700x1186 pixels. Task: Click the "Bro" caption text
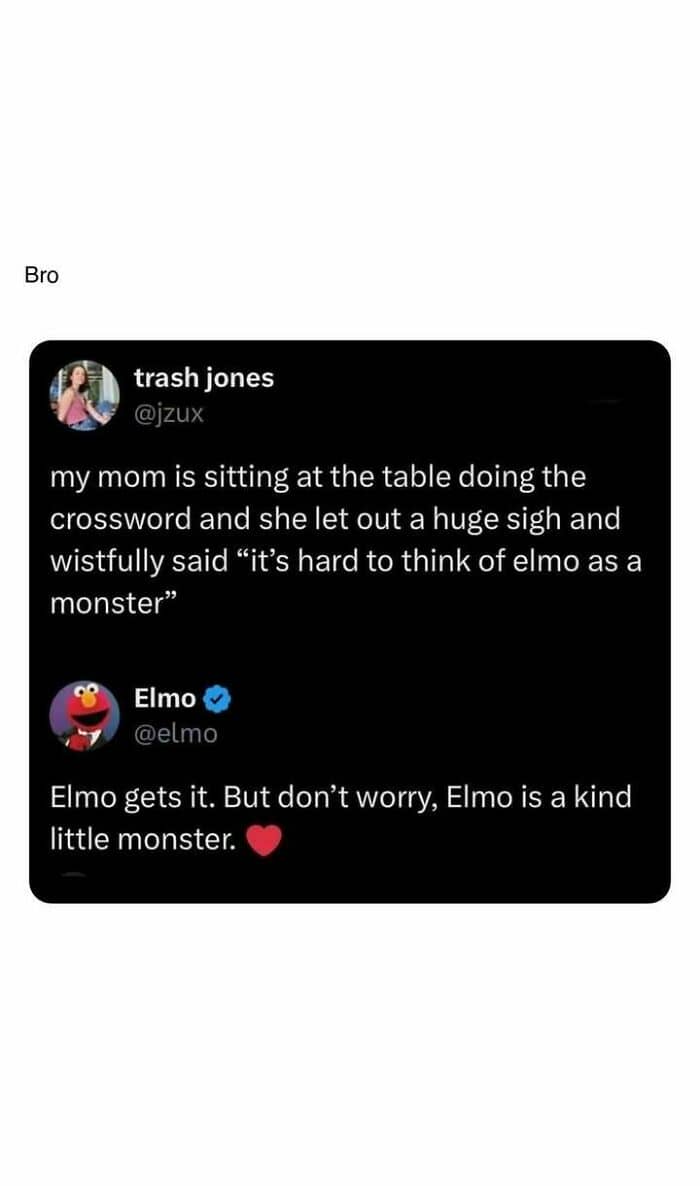42,276
